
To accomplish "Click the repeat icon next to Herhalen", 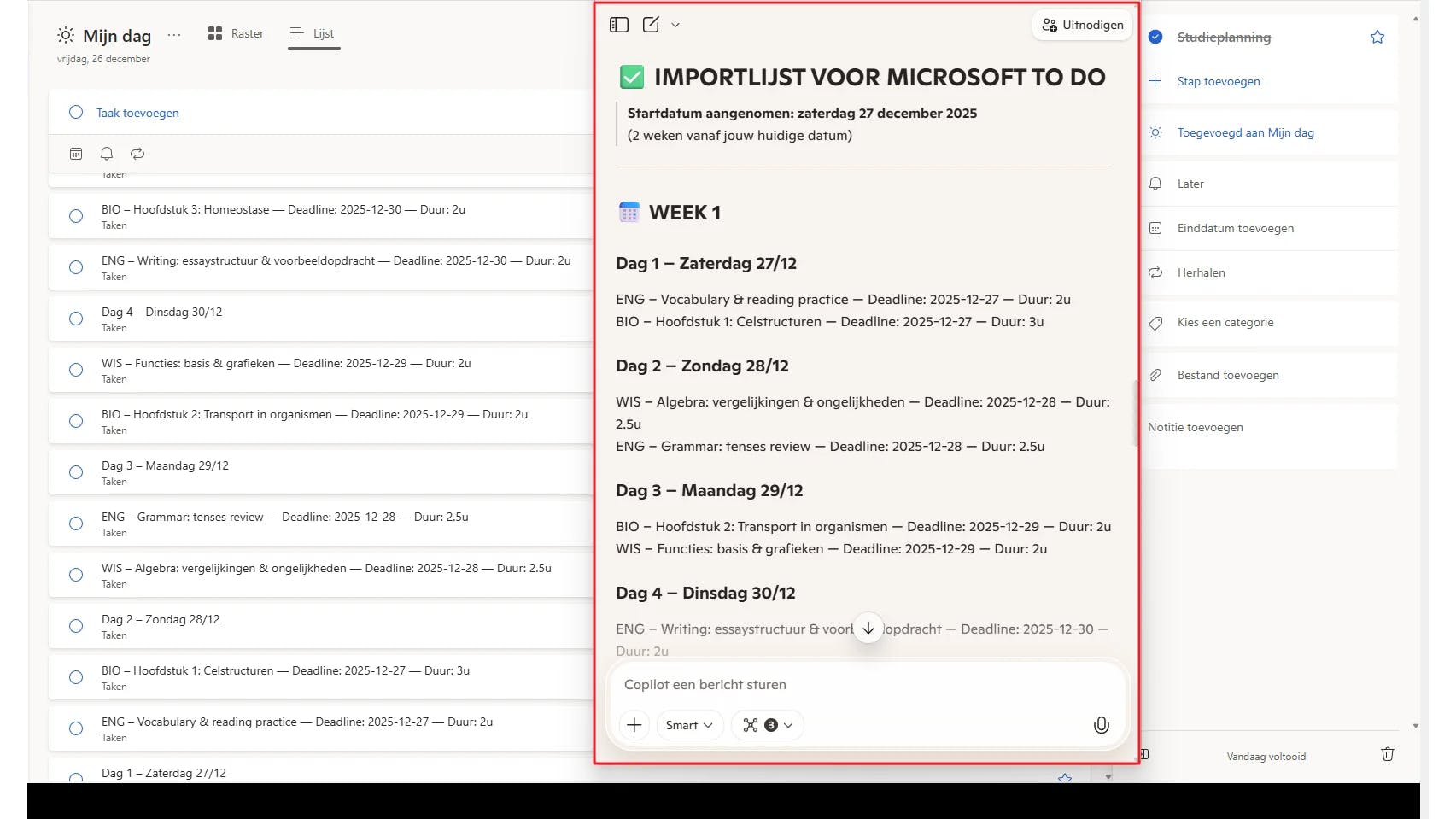I will pos(1155,272).
